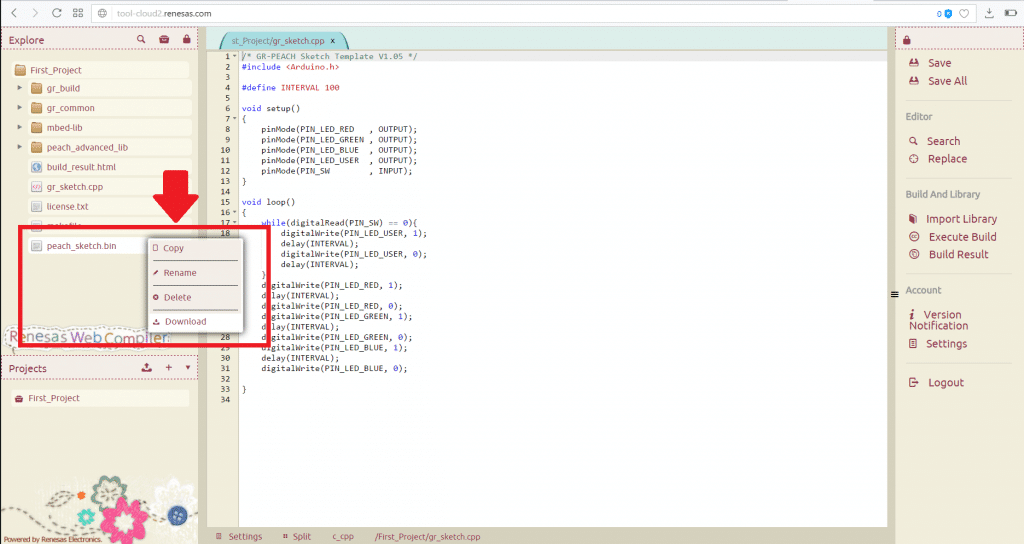Fold the setup() code block at line 7
This screenshot has height=544, width=1024.
[x=233, y=118]
